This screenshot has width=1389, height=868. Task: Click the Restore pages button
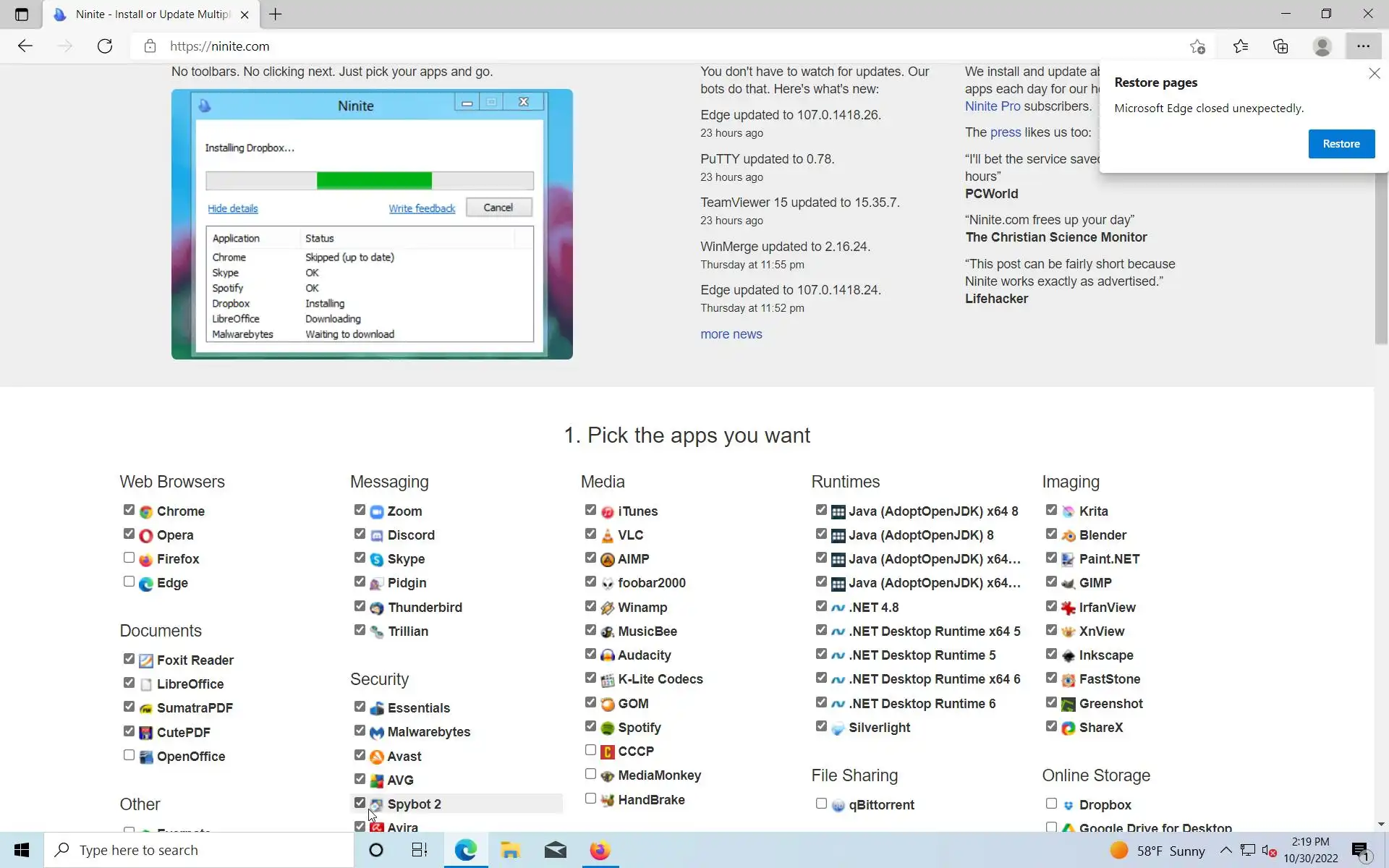click(1341, 144)
